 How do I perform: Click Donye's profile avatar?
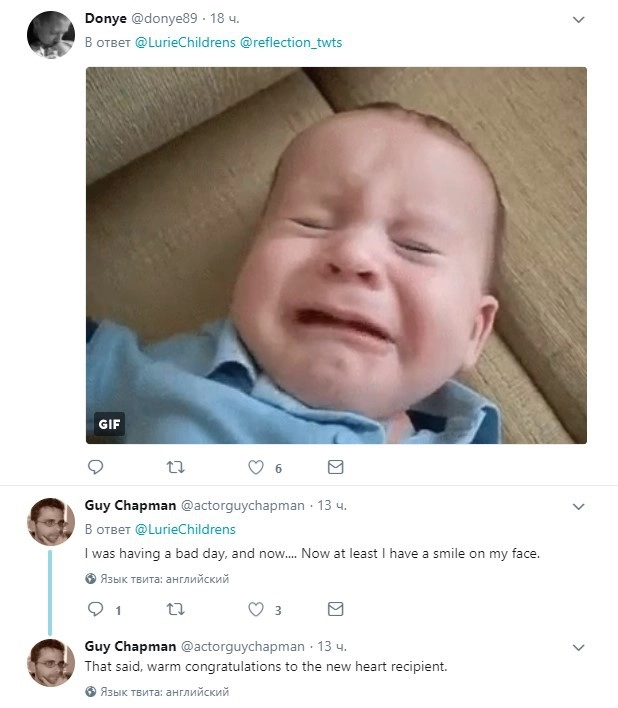coord(50,35)
